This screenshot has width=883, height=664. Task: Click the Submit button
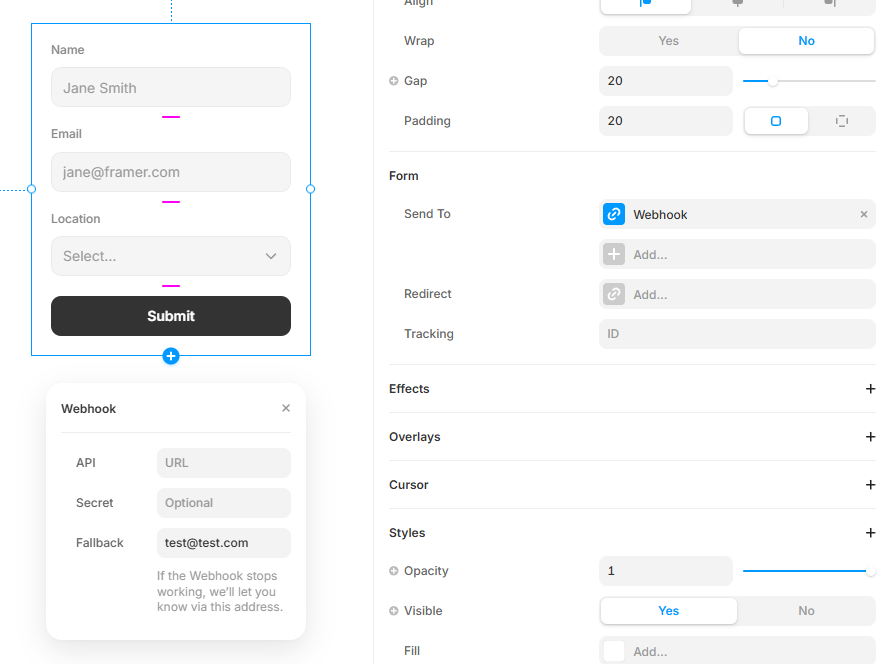(x=170, y=315)
